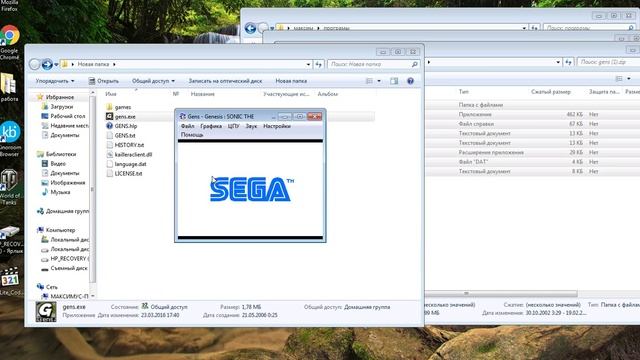Open the view options dropdown arrow
The height and width of the screenshot is (360, 640).
point(379,81)
